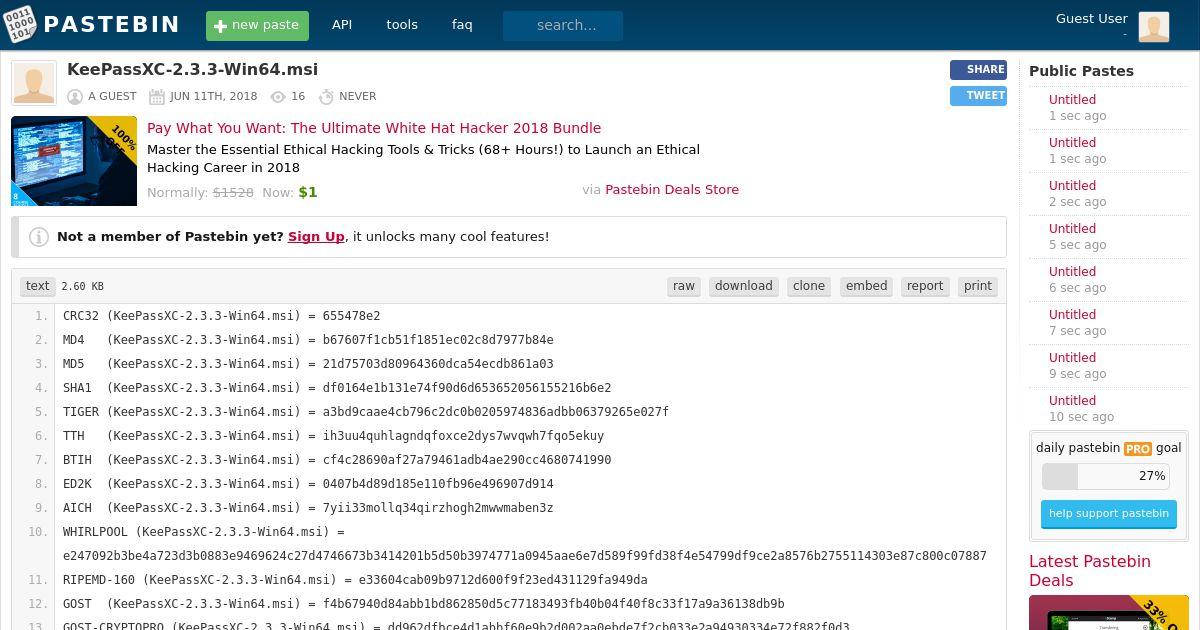Click the TTH hash line
The image size is (1200, 630).
click(x=333, y=436)
